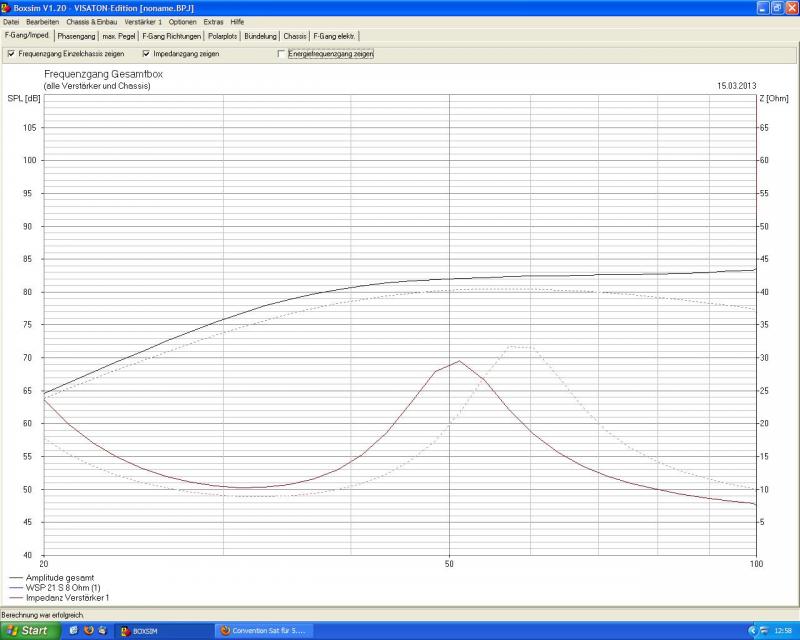800x640 pixels.
Task: Uncheck Impedanzgang zeigen checkbox
Action: [x=146, y=54]
